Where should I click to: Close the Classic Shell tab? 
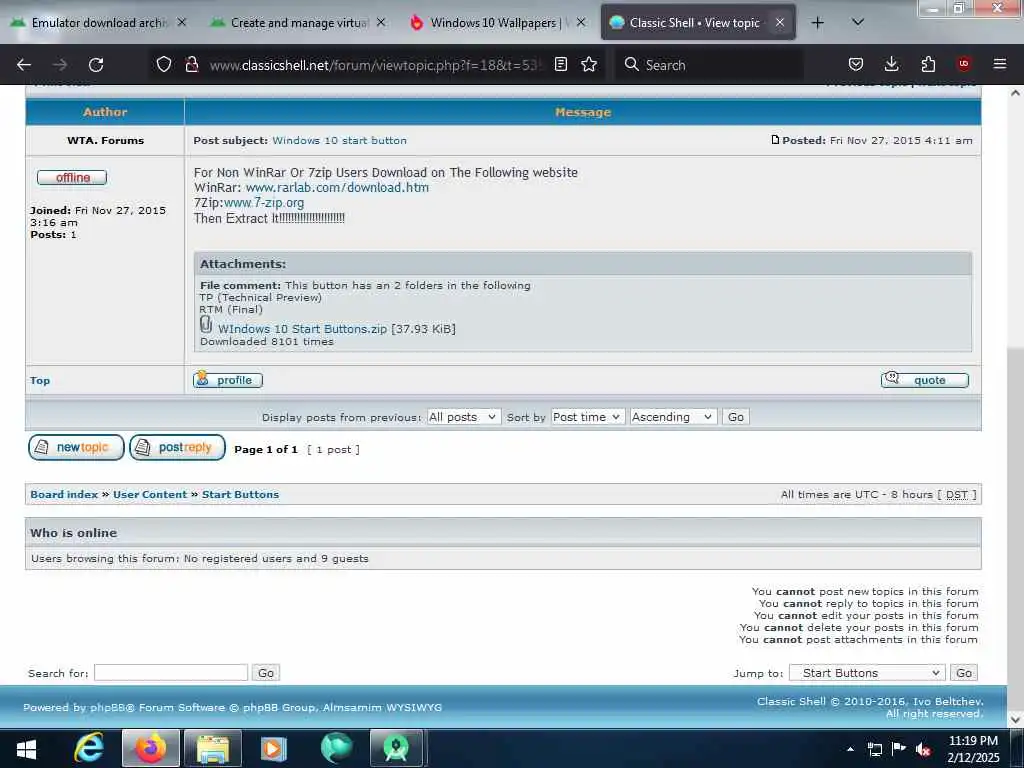pos(780,22)
